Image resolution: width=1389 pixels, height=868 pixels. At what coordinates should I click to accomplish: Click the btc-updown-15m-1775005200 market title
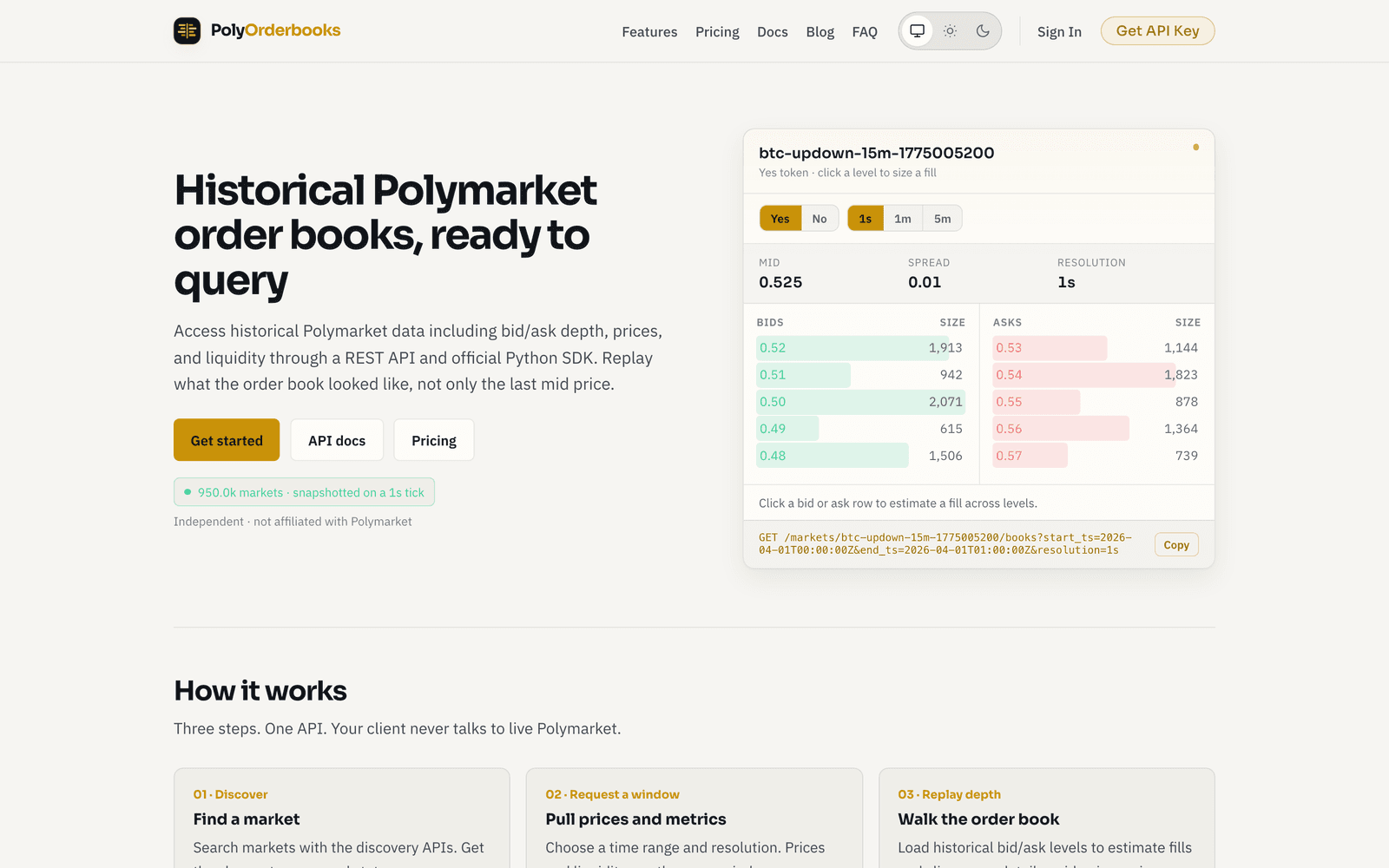pyautogui.click(x=877, y=153)
